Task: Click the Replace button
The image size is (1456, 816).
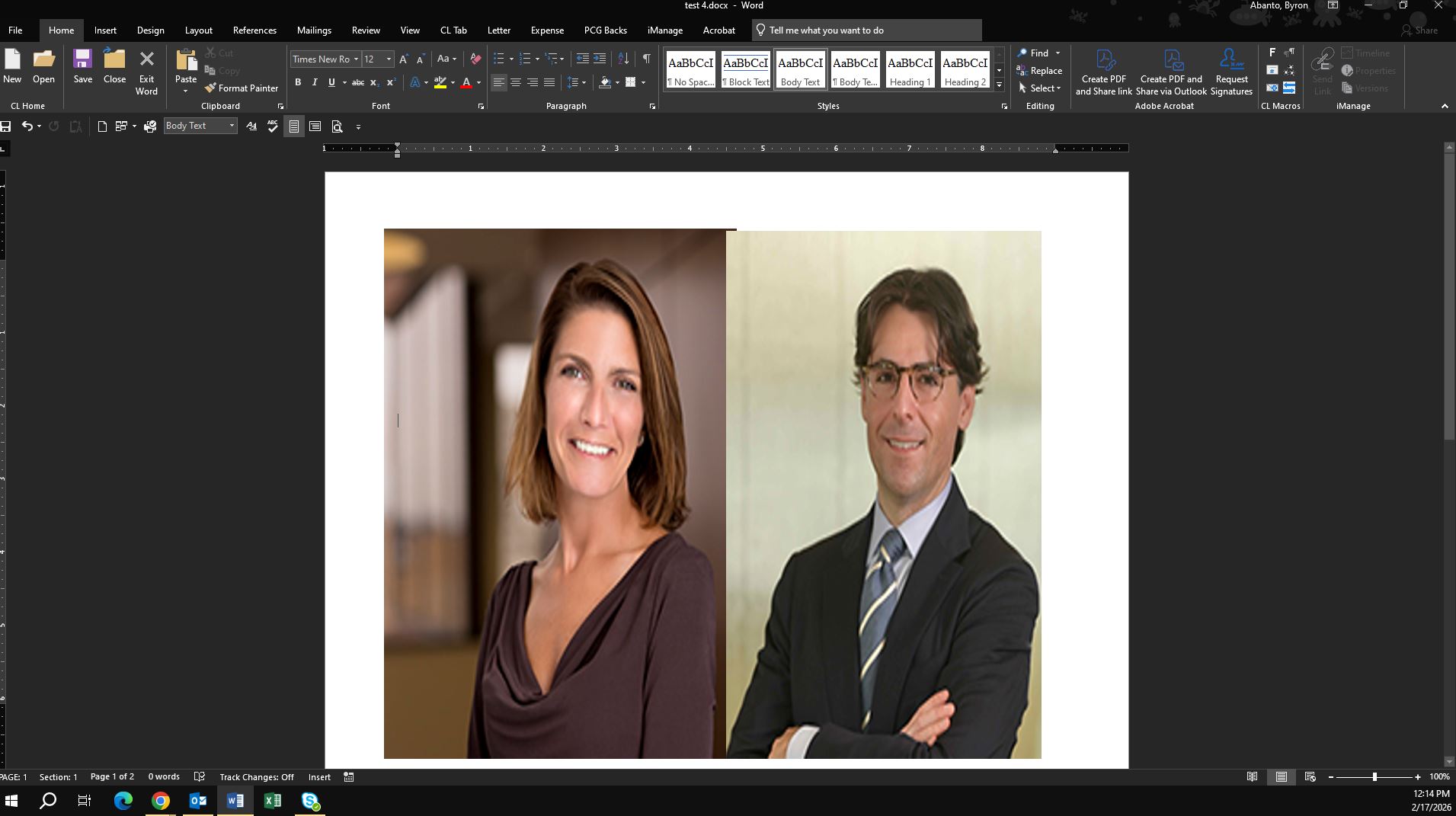Action: pos(1039,71)
